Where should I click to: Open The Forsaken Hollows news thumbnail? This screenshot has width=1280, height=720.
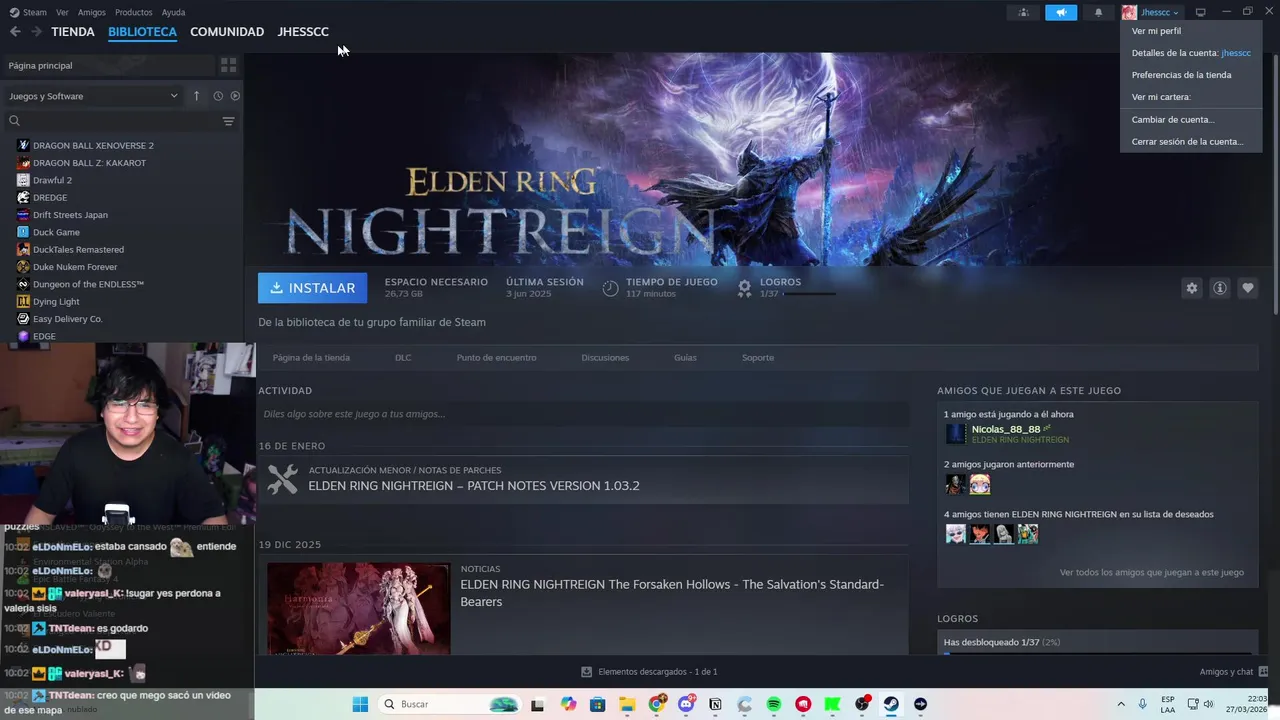[359, 609]
